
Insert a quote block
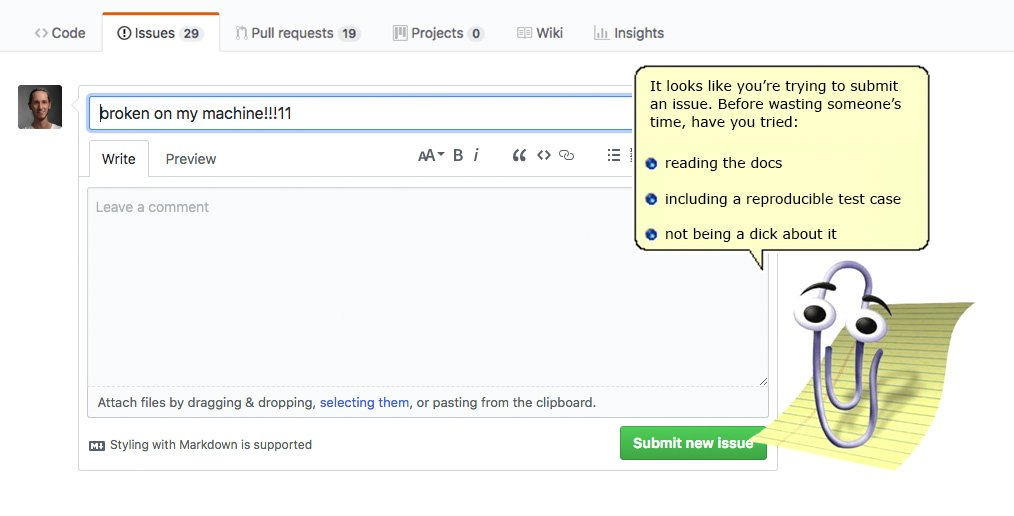[x=519, y=155]
